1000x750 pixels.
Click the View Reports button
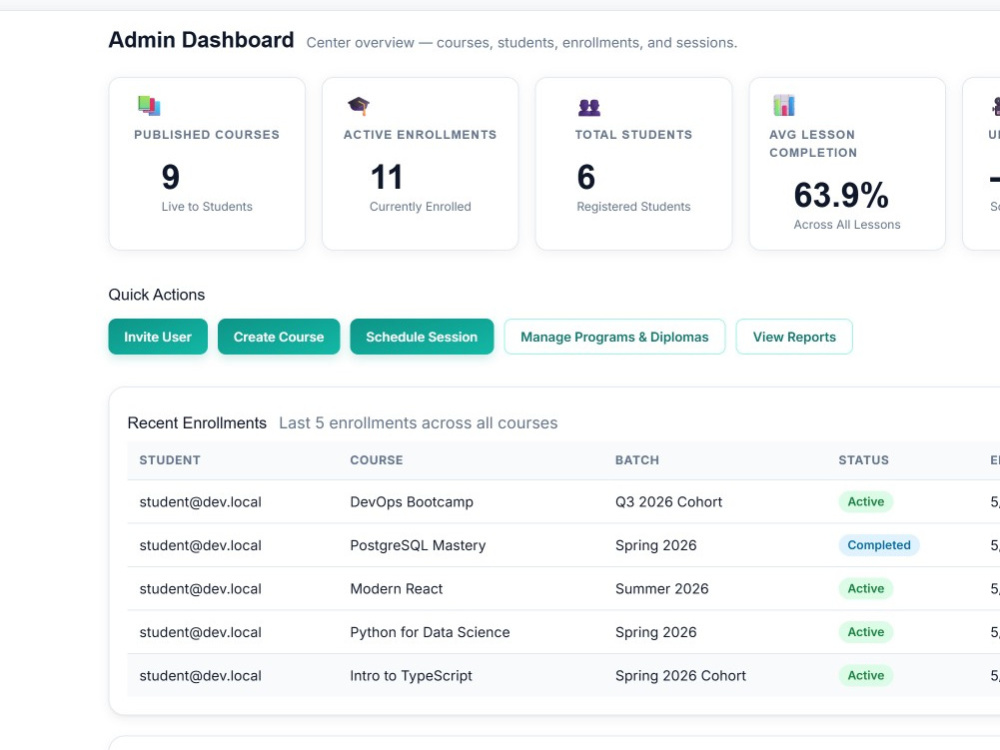[794, 337]
